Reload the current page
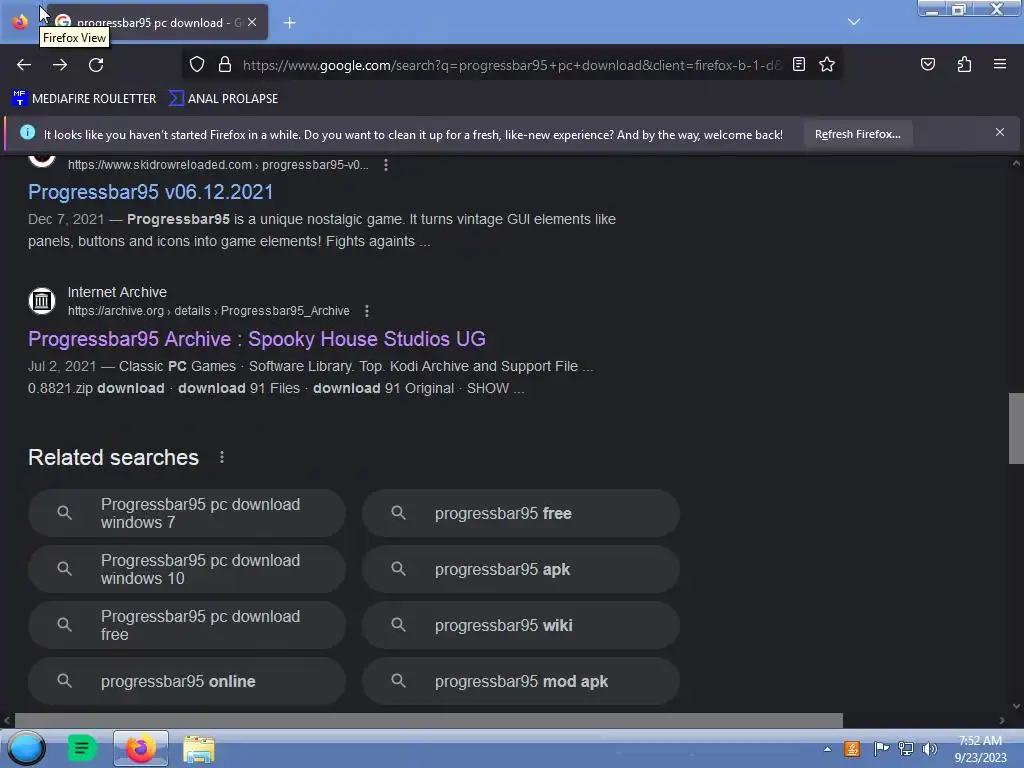 pos(96,65)
